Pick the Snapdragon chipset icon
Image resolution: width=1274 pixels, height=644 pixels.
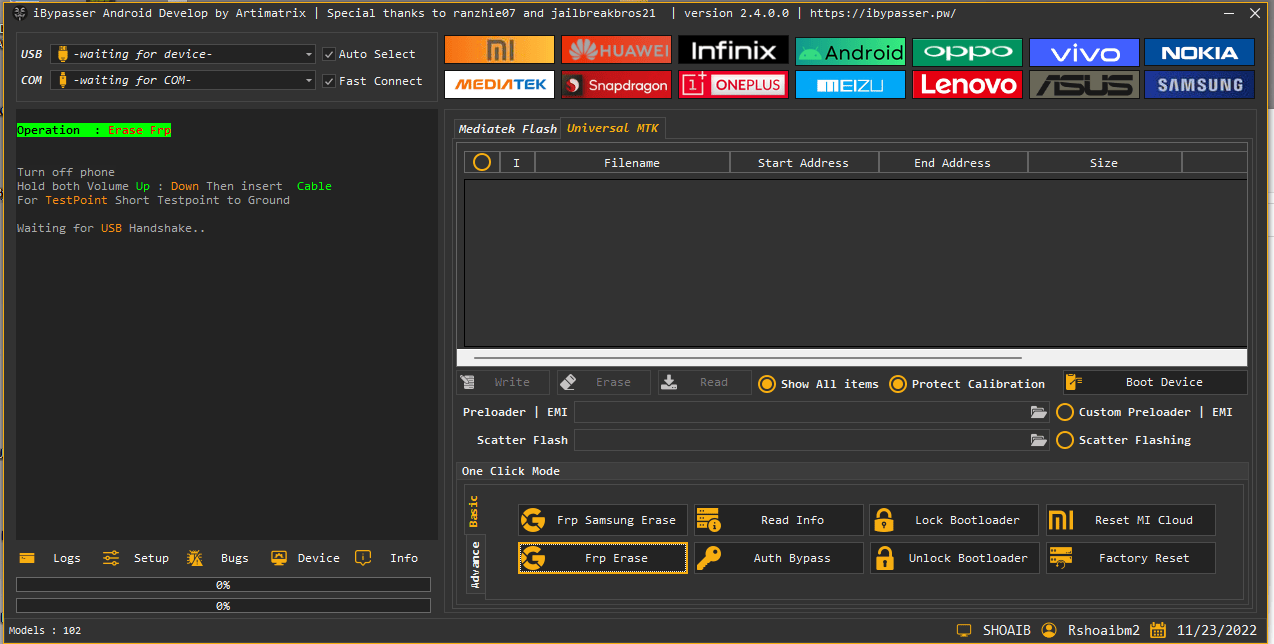pos(616,85)
